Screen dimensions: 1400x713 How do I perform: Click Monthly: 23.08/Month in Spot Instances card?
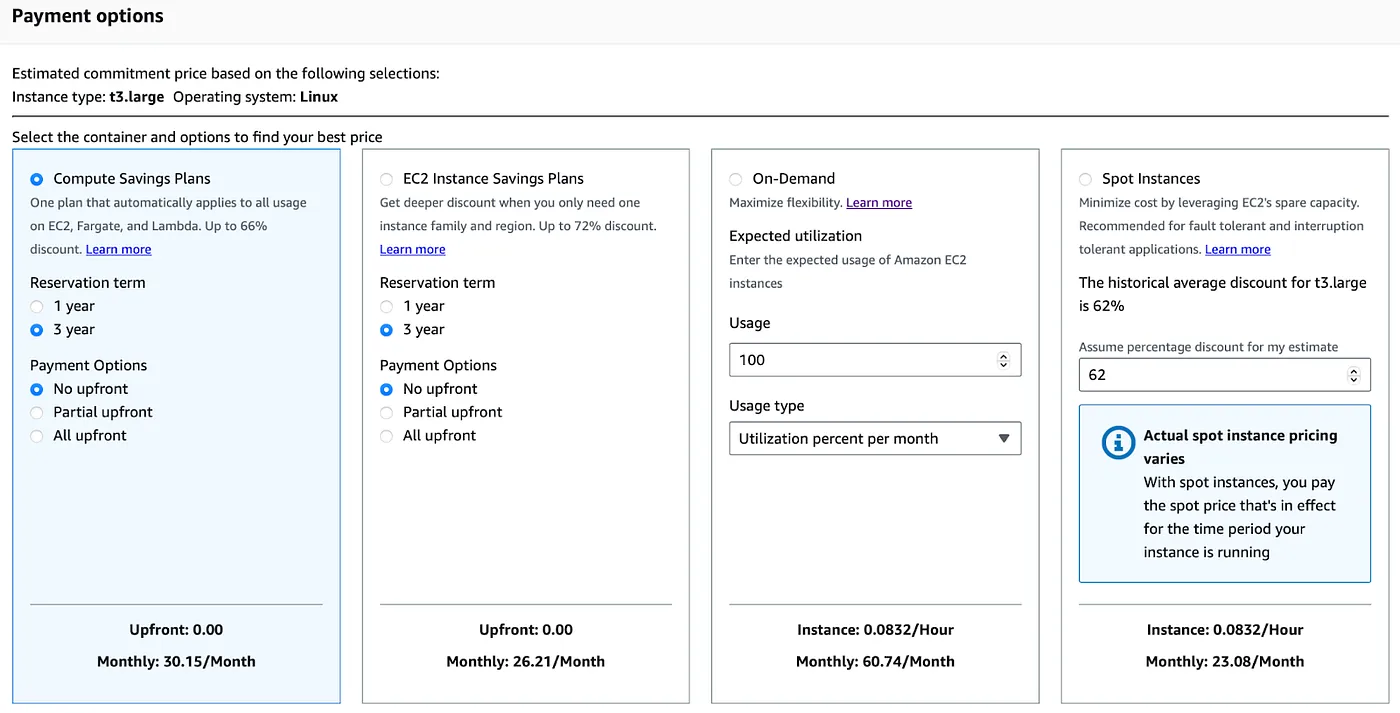[1224, 661]
